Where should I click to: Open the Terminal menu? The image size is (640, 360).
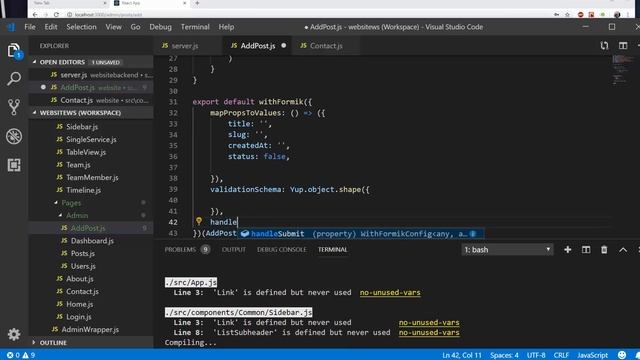pyautogui.click(x=195, y=27)
